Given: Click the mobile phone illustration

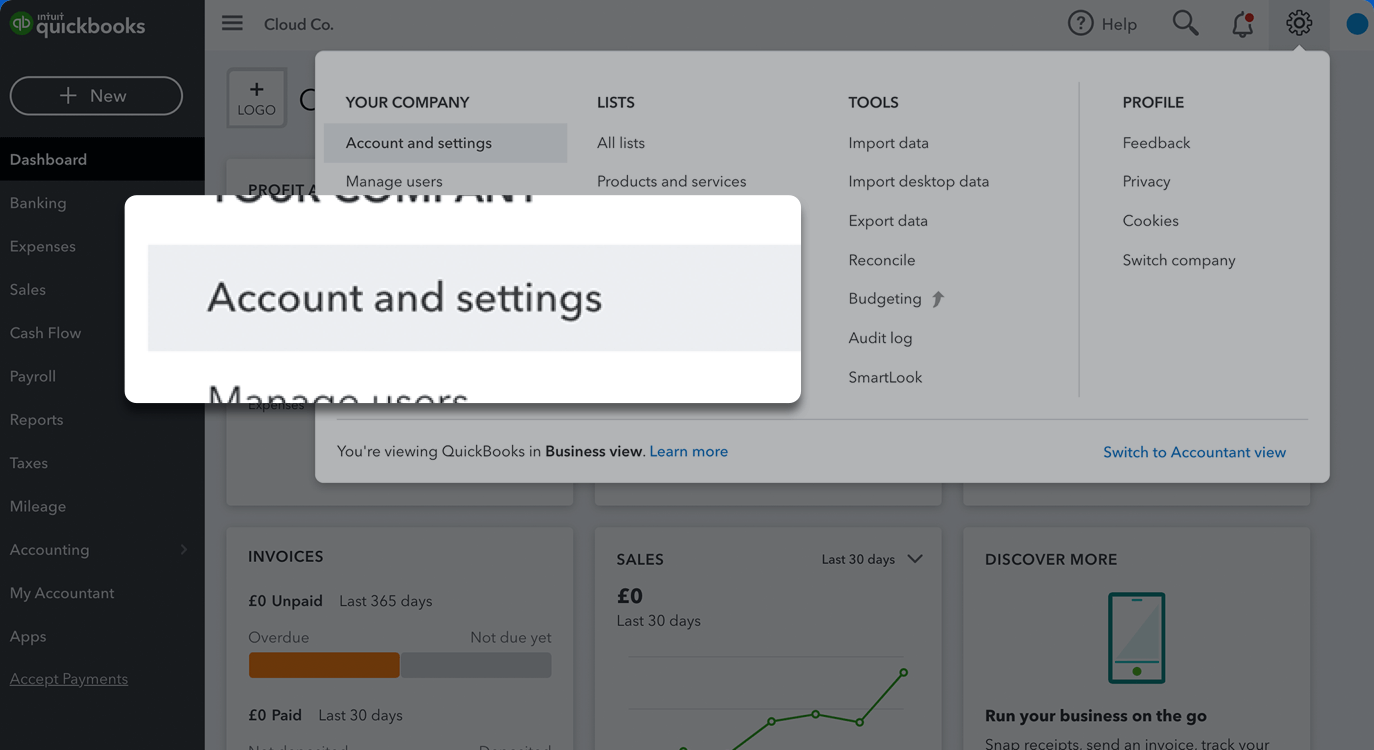Looking at the screenshot, I should pos(1136,638).
